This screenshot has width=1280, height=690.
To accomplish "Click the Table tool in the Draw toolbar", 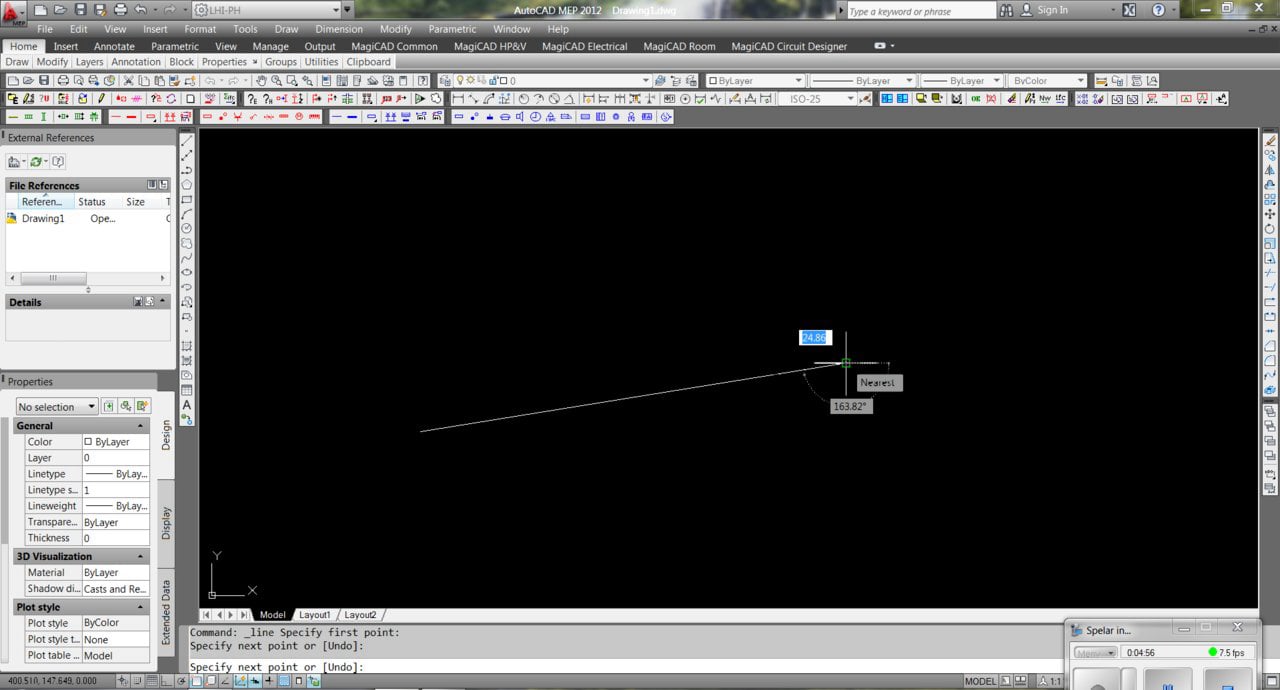I will (187, 390).
